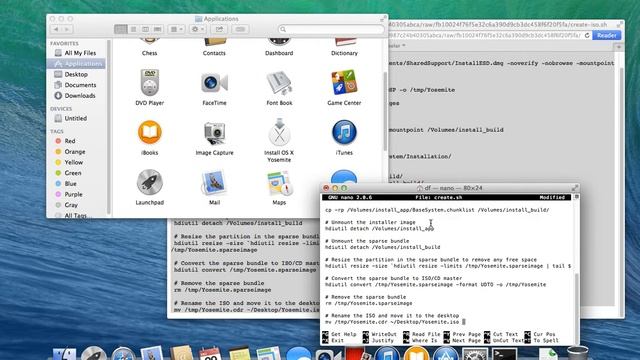The image size is (640, 360).
Task: Select the Mail app icon
Action: 214,183
